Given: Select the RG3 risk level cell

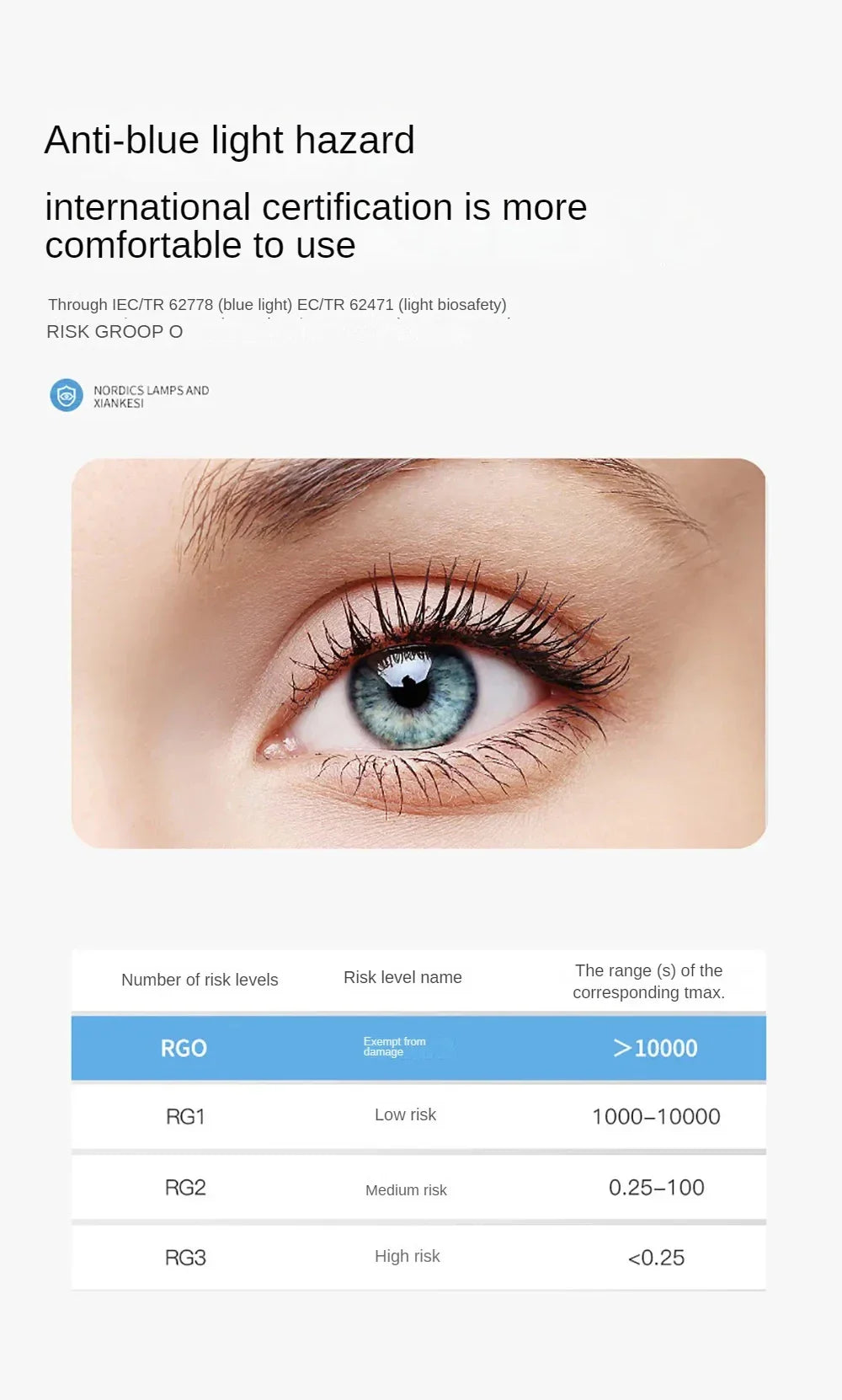Looking at the screenshot, I should pyautogui.click(x=185, y=1258).
